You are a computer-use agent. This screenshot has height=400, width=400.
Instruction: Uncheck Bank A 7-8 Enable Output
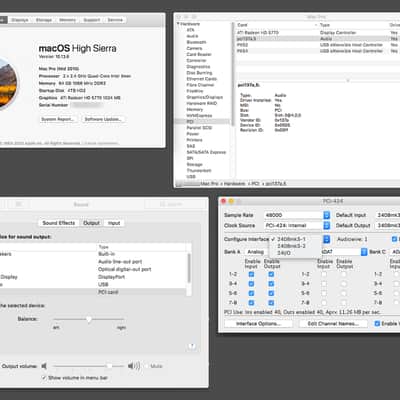pyautogui.click(x=271, y=303)
